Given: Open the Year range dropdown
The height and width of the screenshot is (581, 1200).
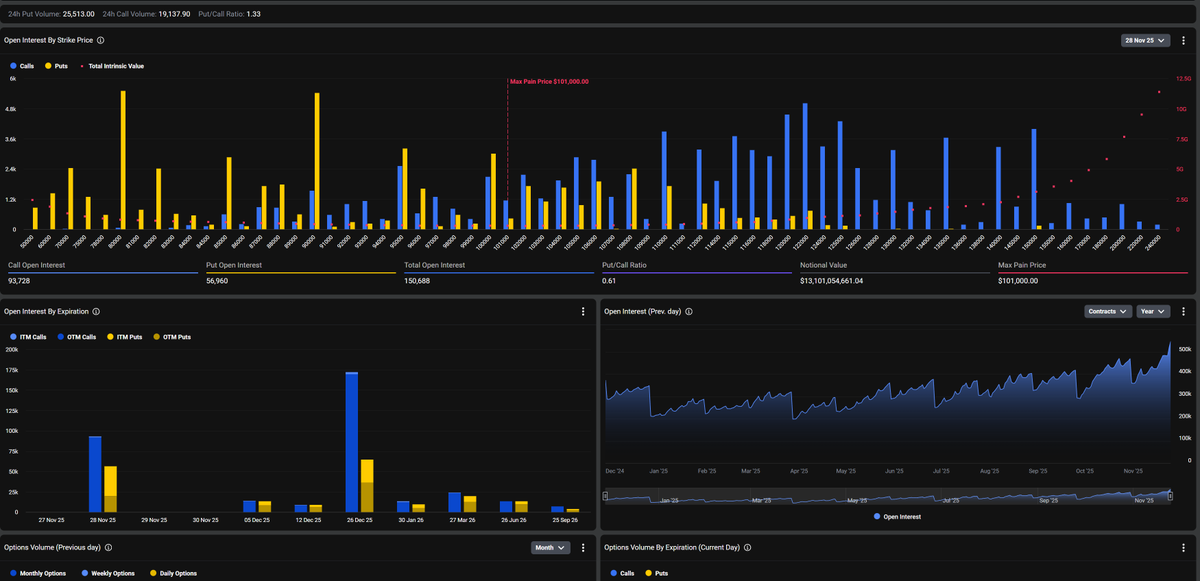Looking at the screenshot, I should point(1153,311).
